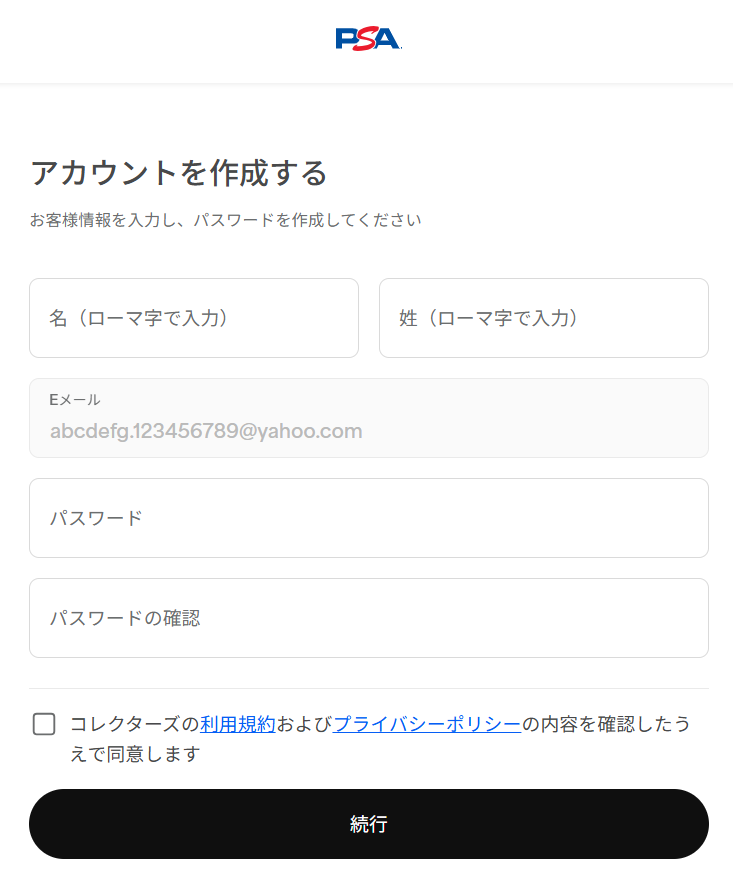Click the red S in PSA logo
The width and height of the screenshot is (733, 873).
point(367,39)
